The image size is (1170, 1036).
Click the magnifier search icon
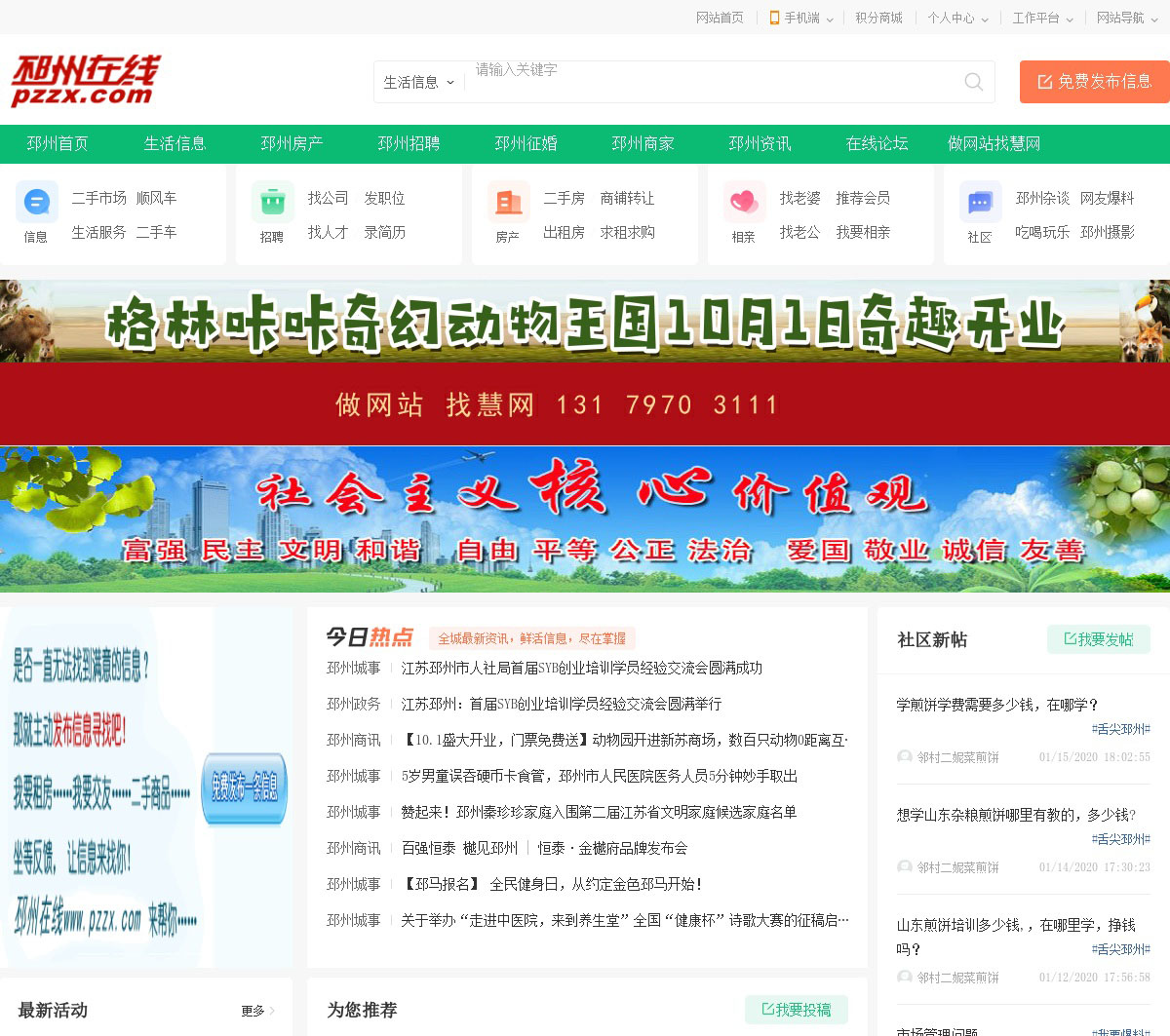(x=973, y=82)
